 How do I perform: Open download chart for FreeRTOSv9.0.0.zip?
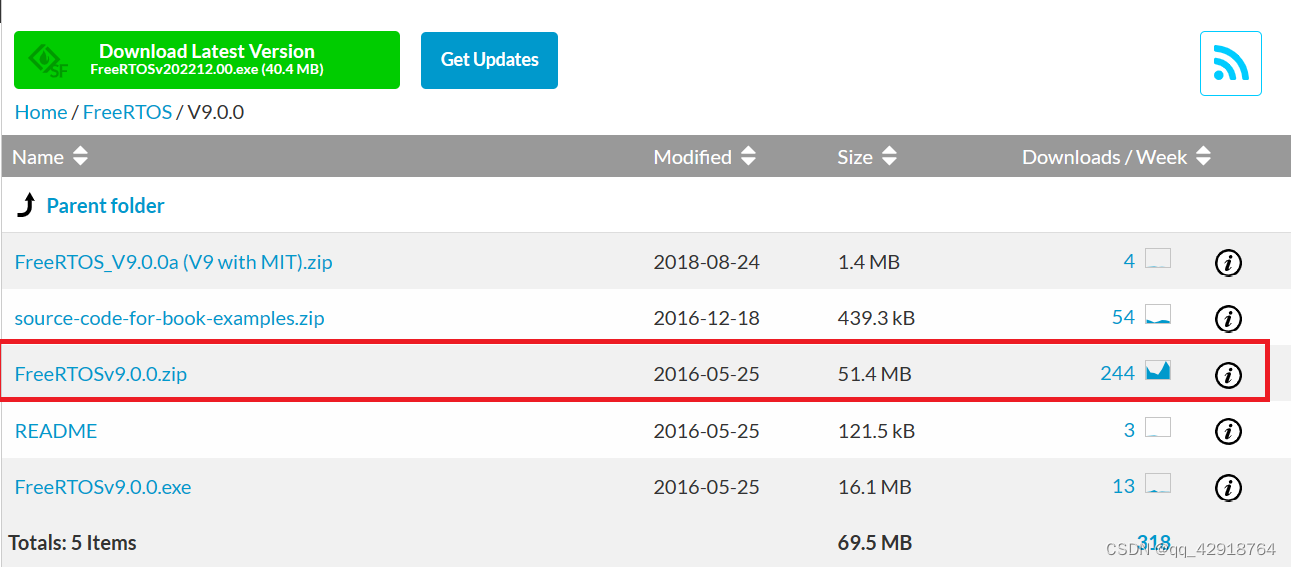(x=1158, y=371)
